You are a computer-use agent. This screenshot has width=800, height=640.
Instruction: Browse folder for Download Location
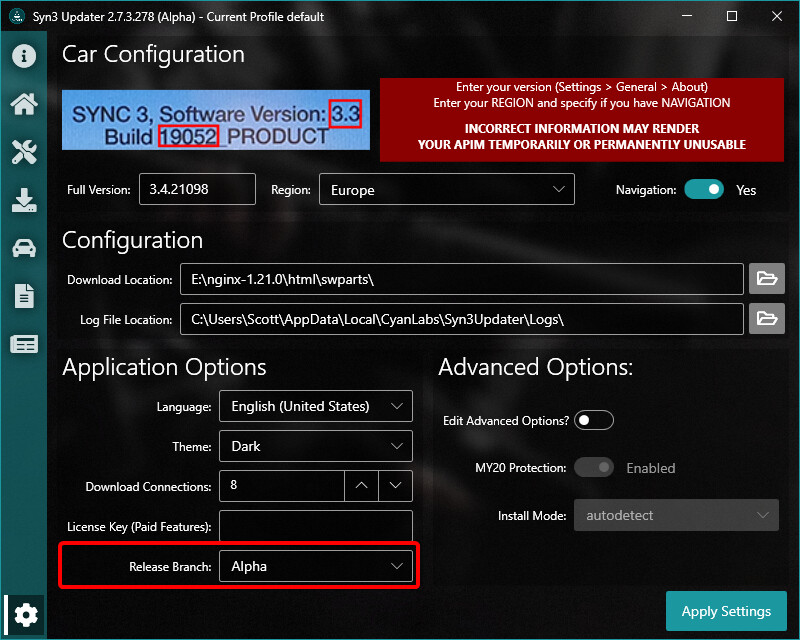tap(766, 279)
